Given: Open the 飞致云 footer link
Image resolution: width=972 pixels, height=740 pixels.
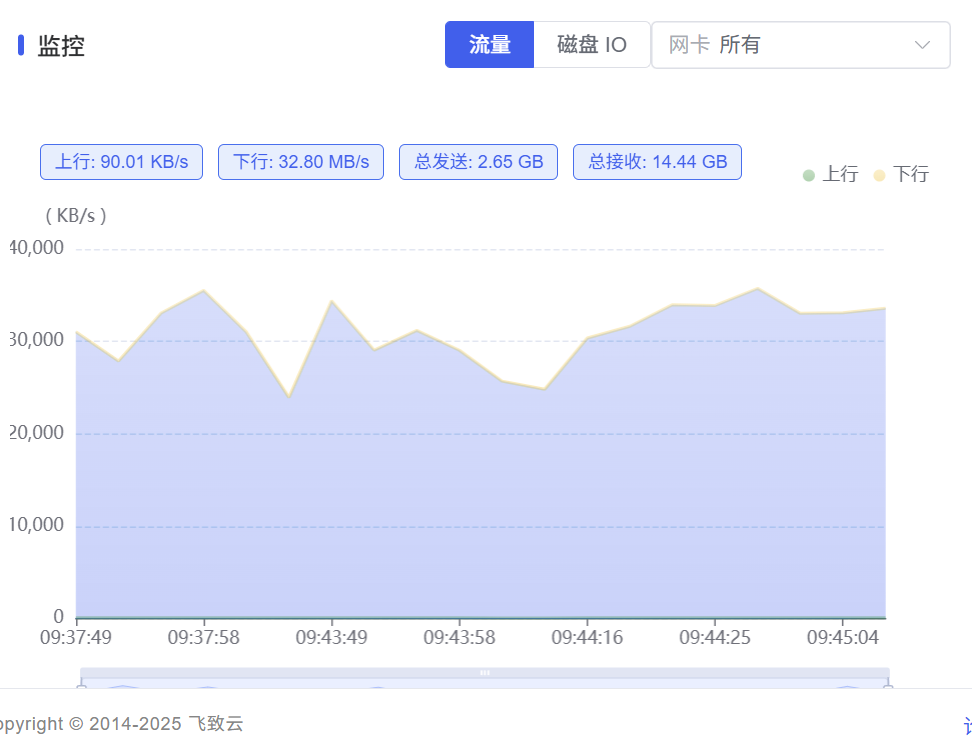Looking at the screenshot, I should click(x=216, y=723).
